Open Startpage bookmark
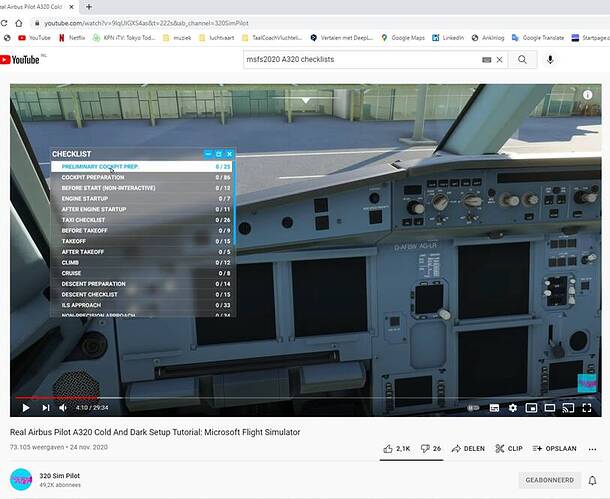 point(591,38)
